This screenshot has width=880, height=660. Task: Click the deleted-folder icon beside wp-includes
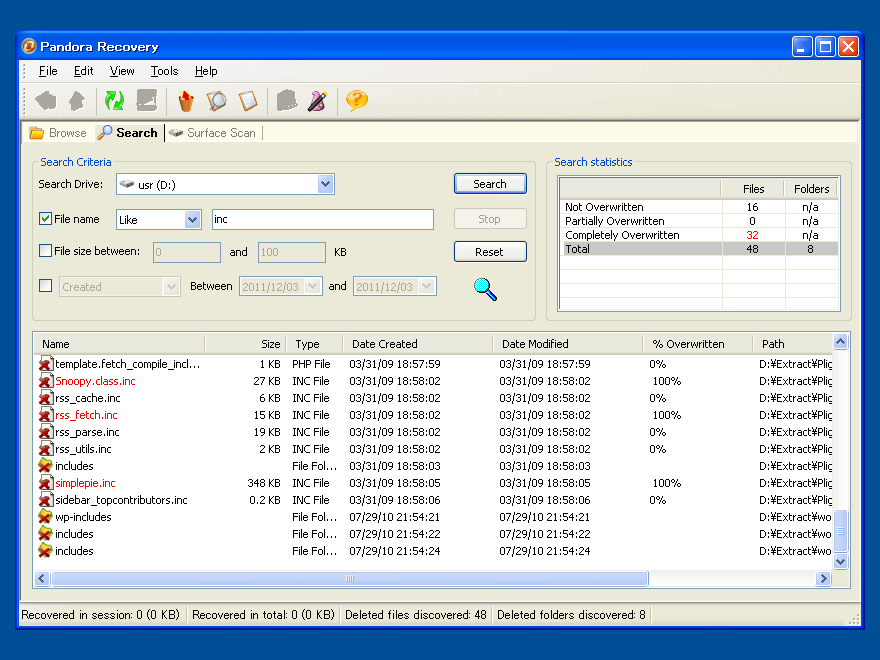coord(45,517)
